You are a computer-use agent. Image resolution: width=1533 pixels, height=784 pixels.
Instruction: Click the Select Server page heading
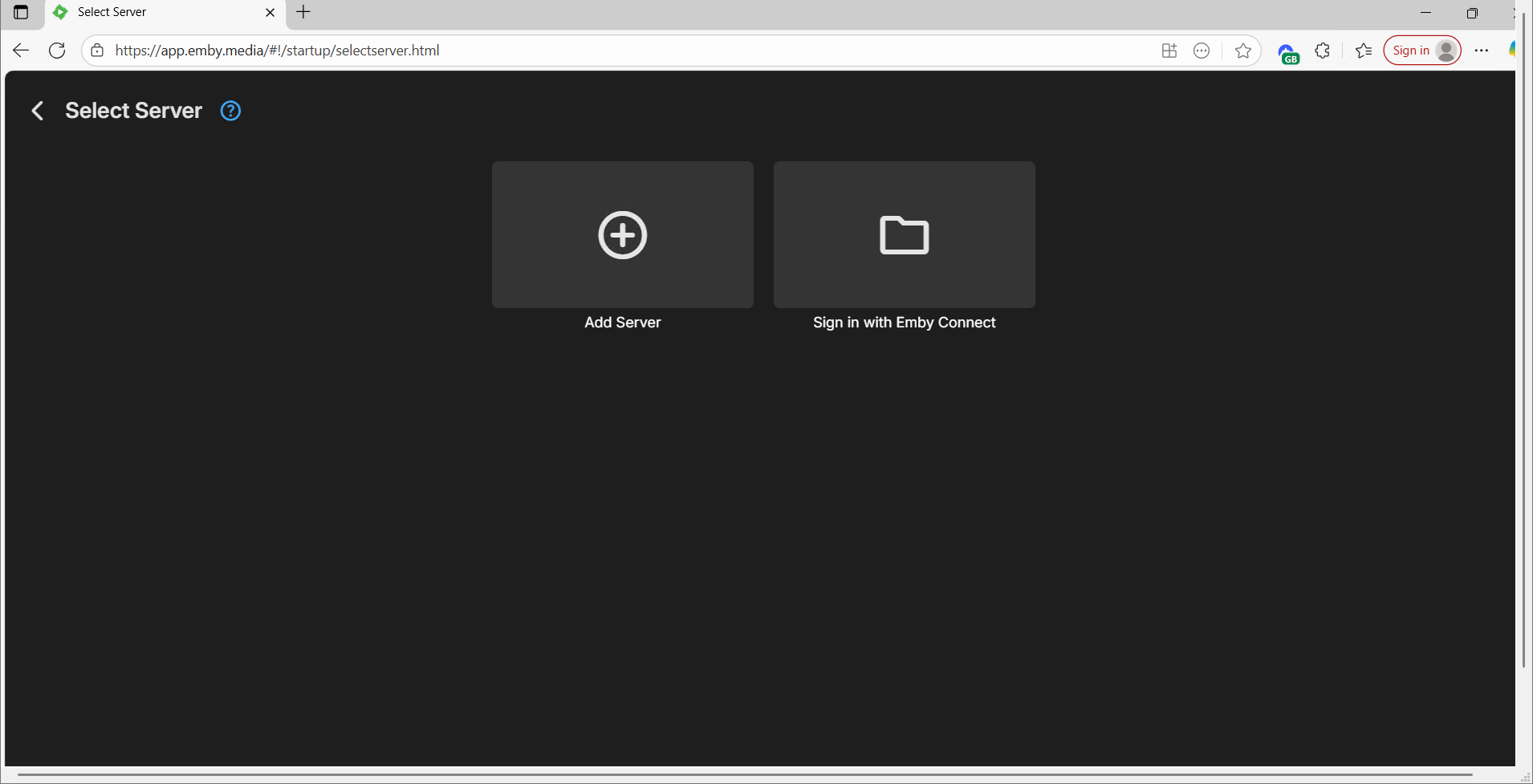(134, 111)
